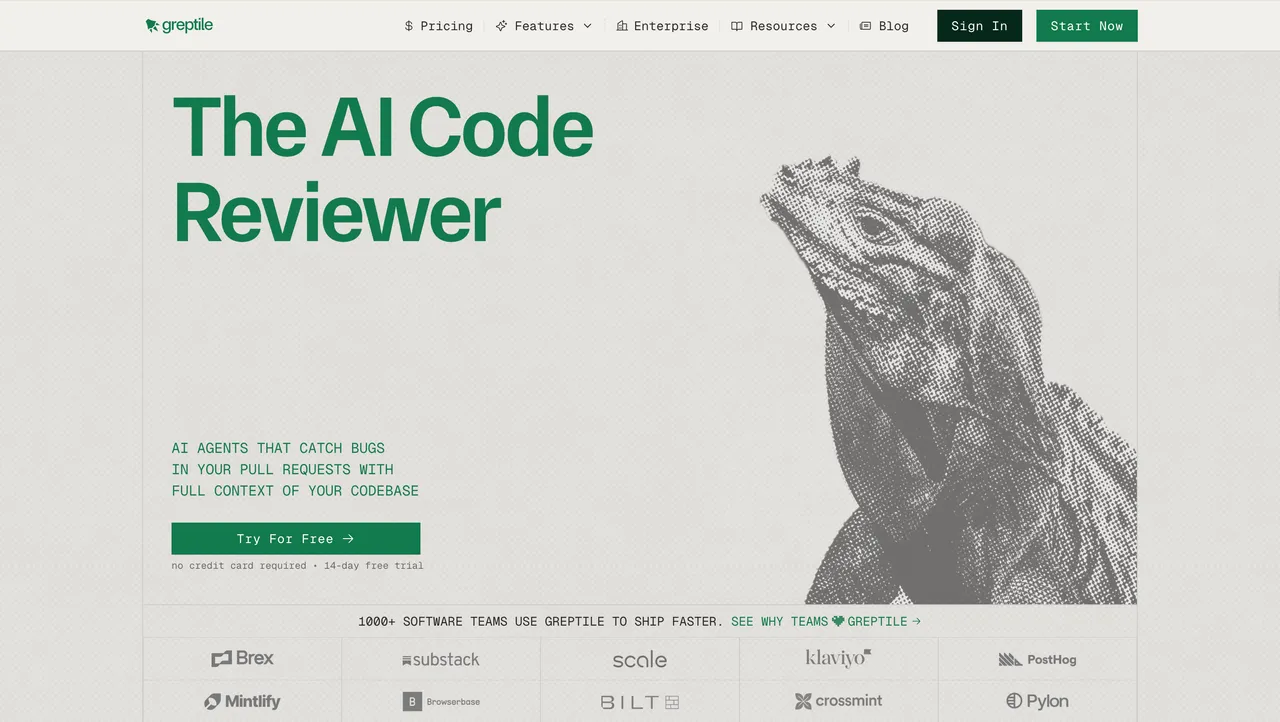Image resolution: width=1280 pixels, height=722 pixels.
Task: Click the halftone iguana hero image
Action: [948, 380]
